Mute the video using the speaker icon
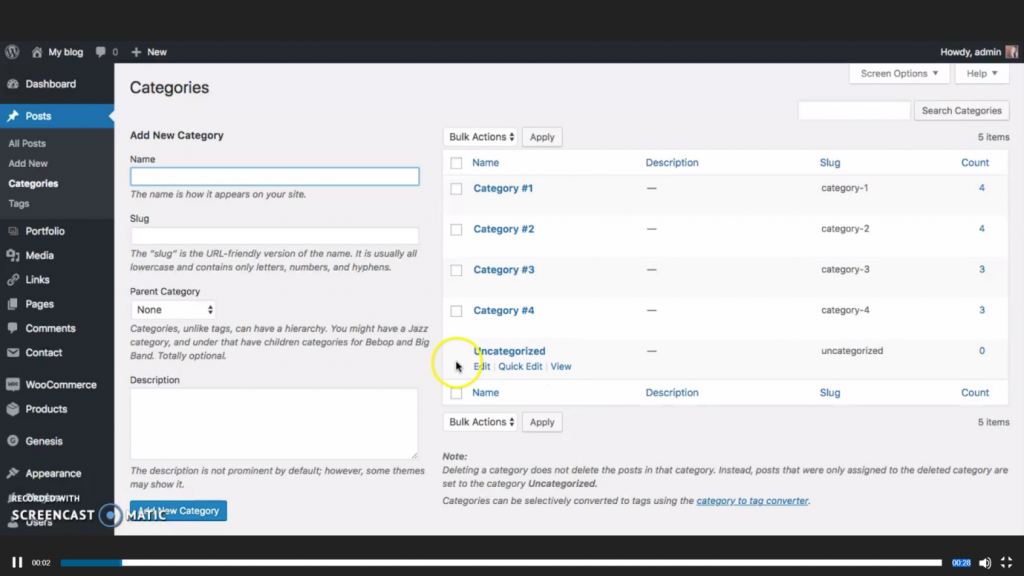Image resolution: width=1024 pixels, height=576 pixels. (x=985, y=562)
